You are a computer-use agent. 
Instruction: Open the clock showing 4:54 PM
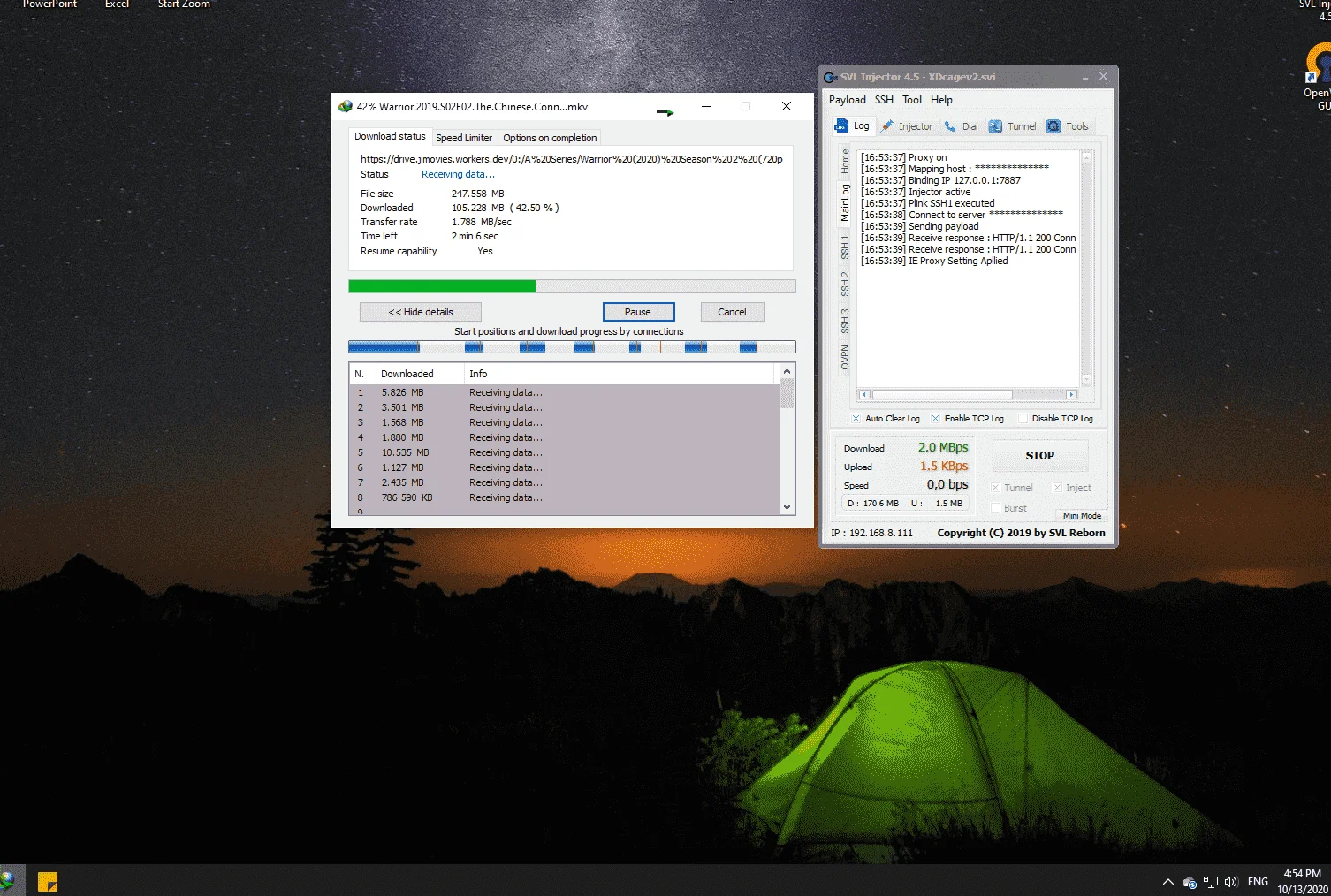tap(1303, 882)
